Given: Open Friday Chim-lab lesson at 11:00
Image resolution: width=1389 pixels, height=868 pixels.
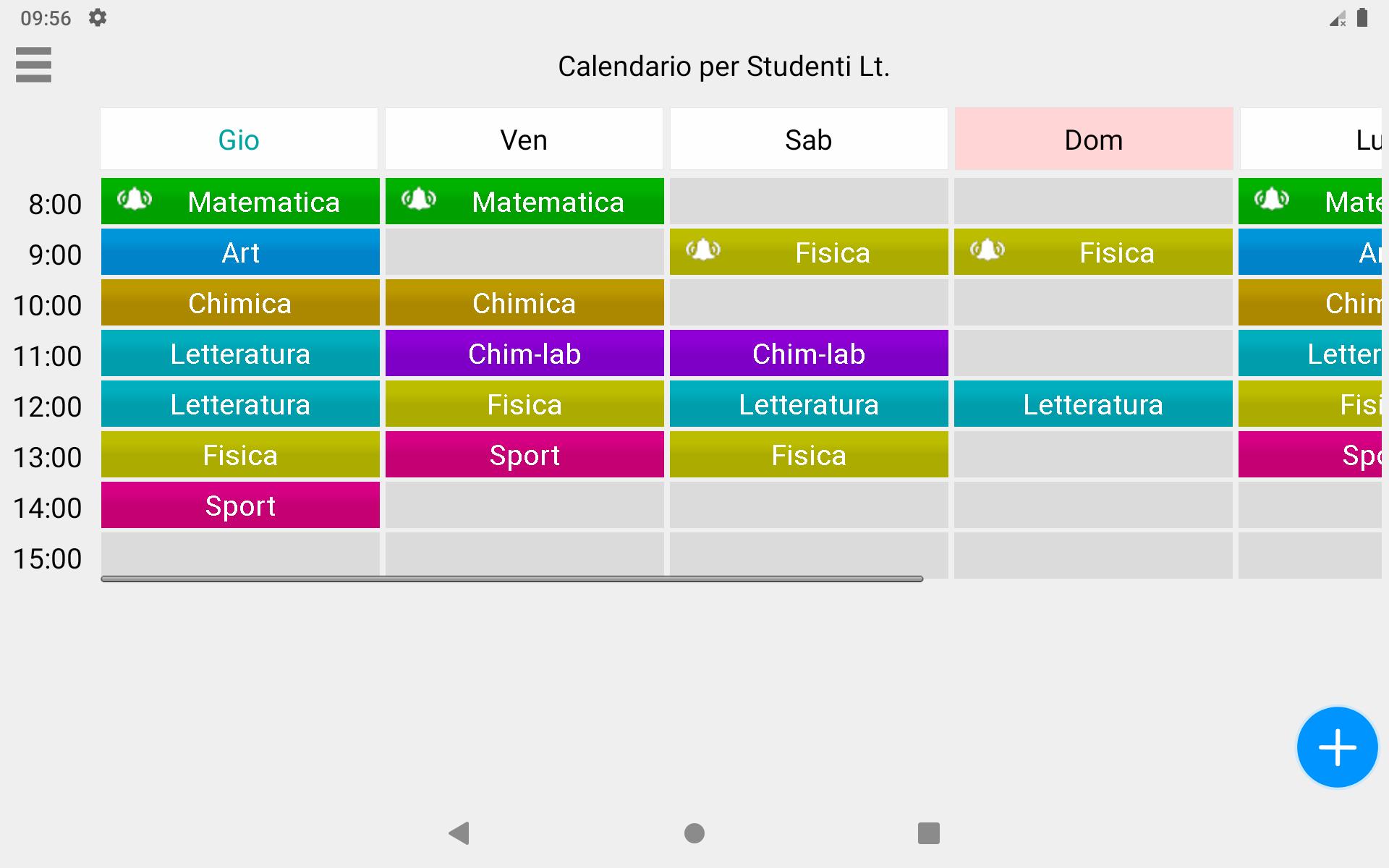Looking at the screenshot, I should [524, 354].
